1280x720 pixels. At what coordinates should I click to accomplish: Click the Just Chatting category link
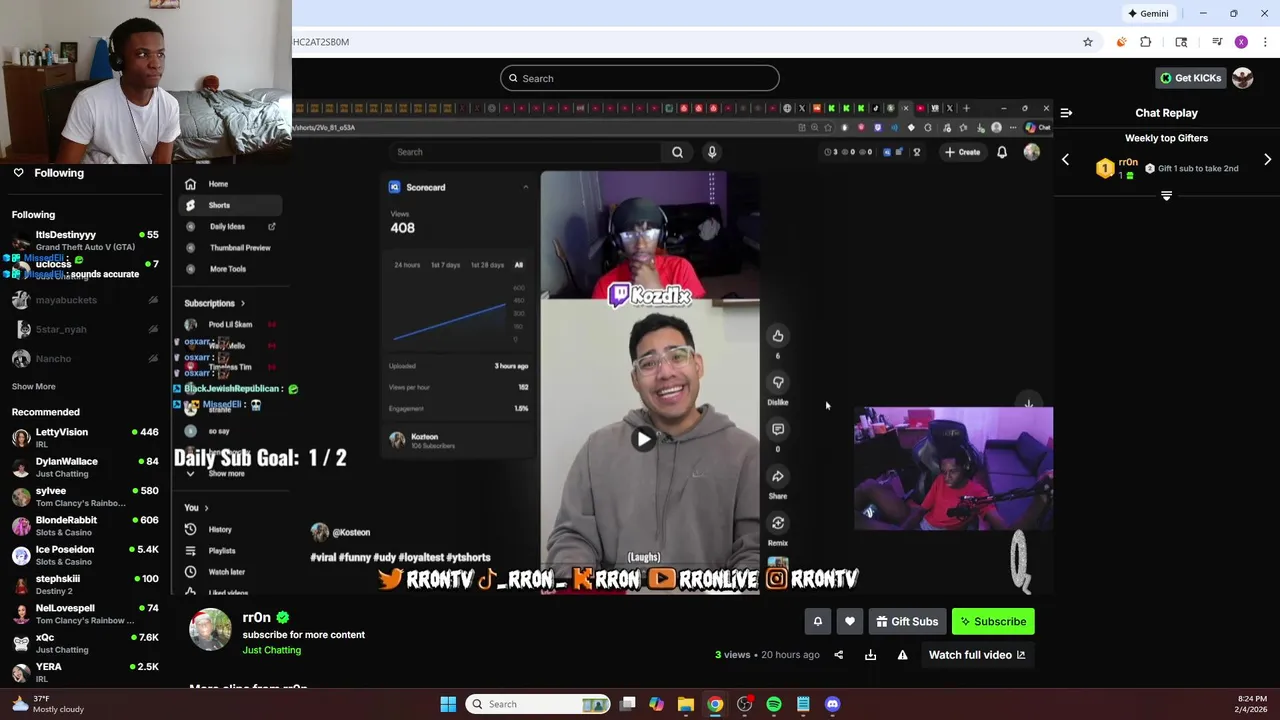point(271,650)
